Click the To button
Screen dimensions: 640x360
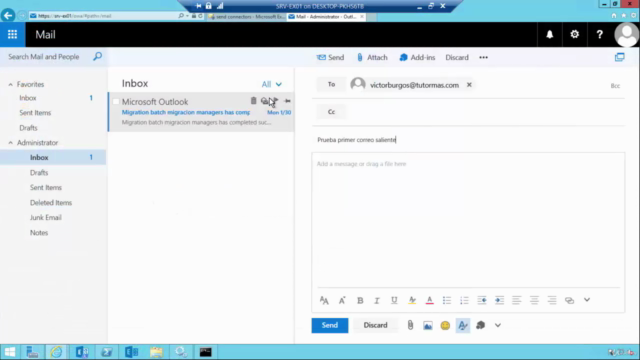coord(331,84)
